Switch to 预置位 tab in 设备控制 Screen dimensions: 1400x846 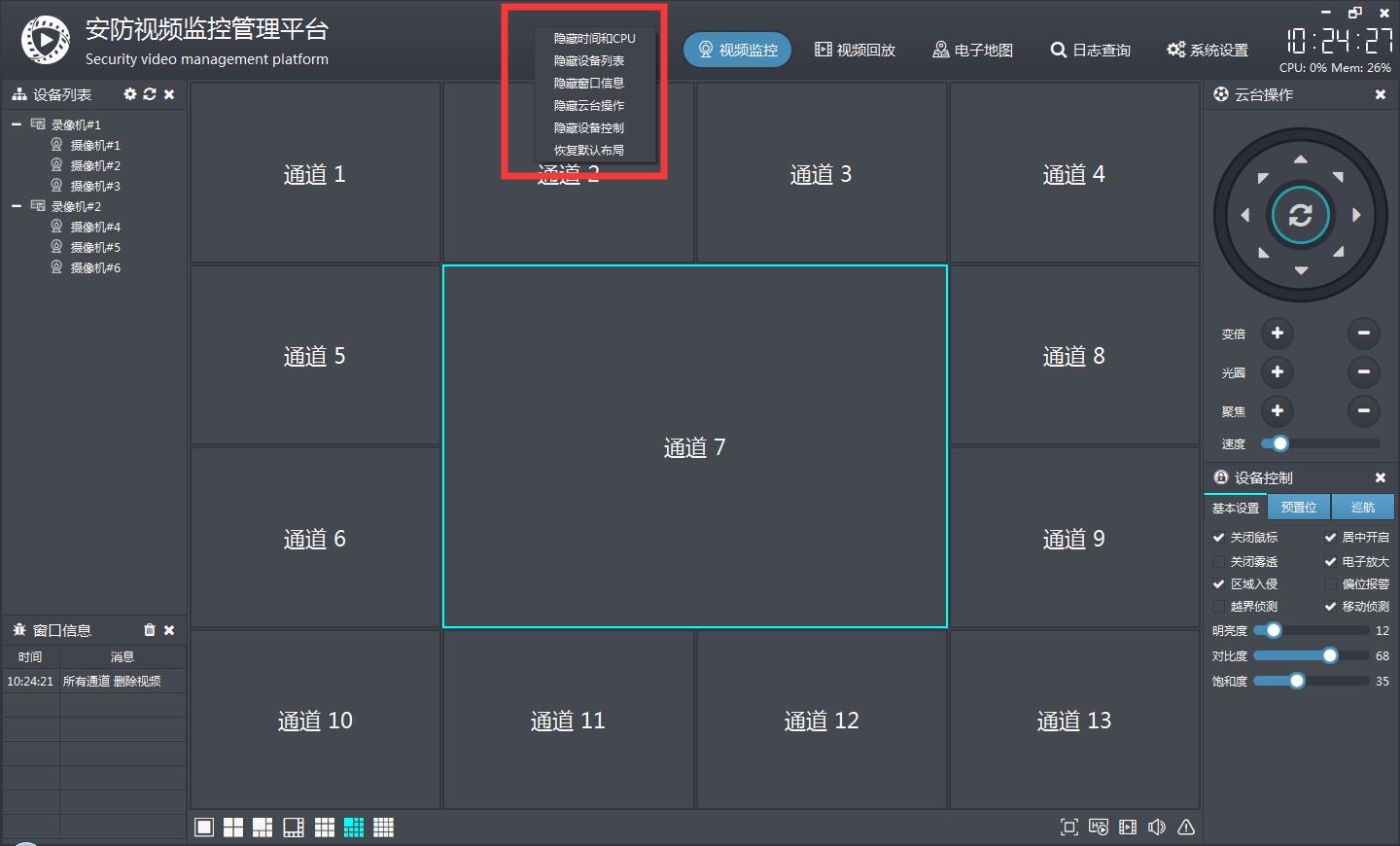tap(1299, 507)
